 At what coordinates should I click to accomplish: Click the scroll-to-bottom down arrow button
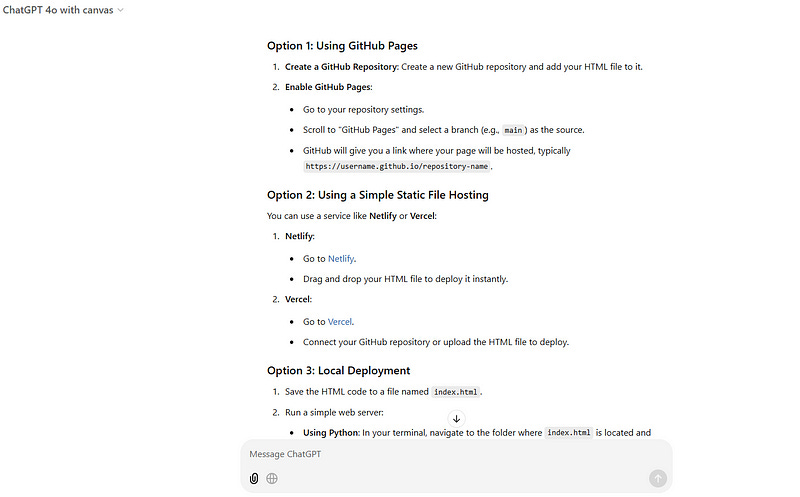[457, 419]
